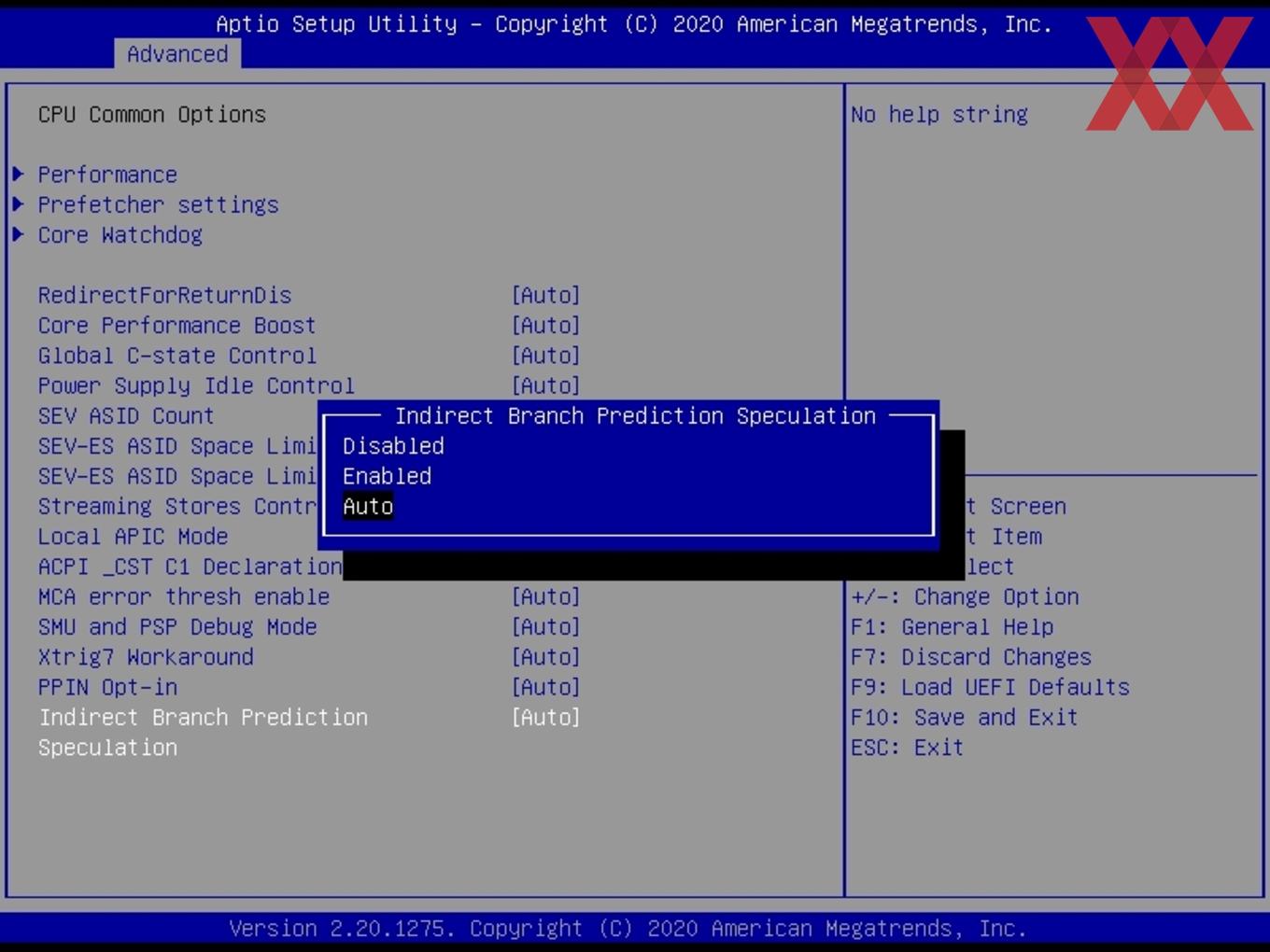Open the Core Watchdog submenu
The image size is (1270, 952).
click(x=120, y=234)
